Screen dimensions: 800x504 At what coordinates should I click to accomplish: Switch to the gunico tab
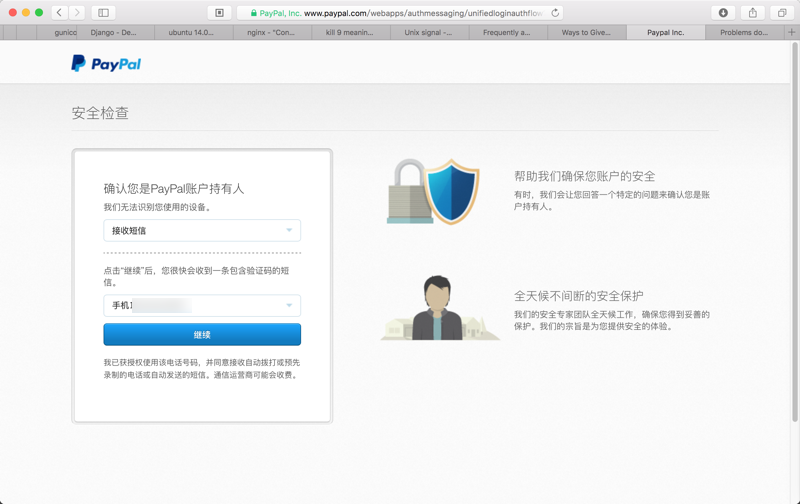point(57,32)
